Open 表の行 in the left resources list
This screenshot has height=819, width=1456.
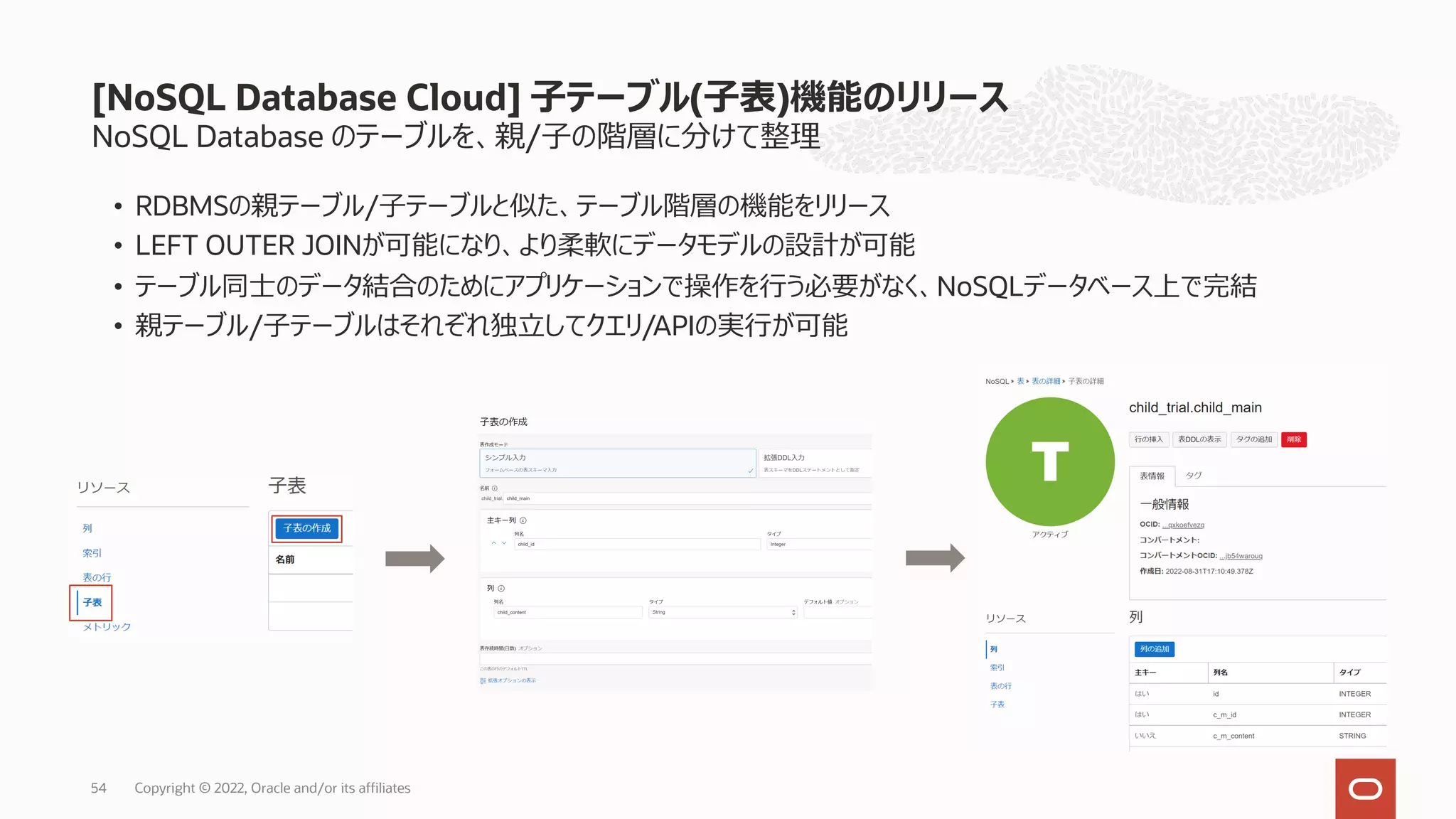pyautogui.click(x=97, y=577)
